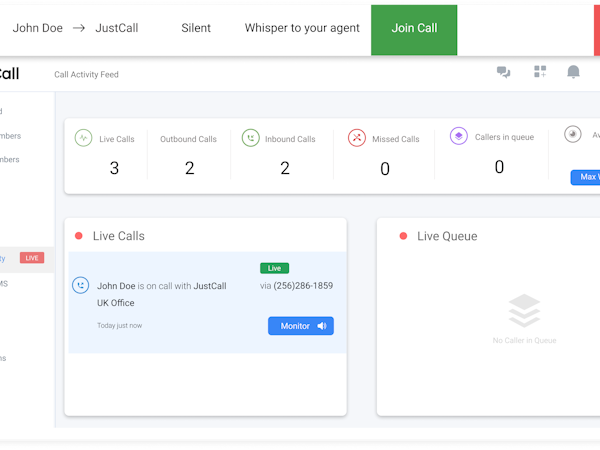Click the No Caller in Queue placeholder icon
Screen dimensions: 600x450
524,311
